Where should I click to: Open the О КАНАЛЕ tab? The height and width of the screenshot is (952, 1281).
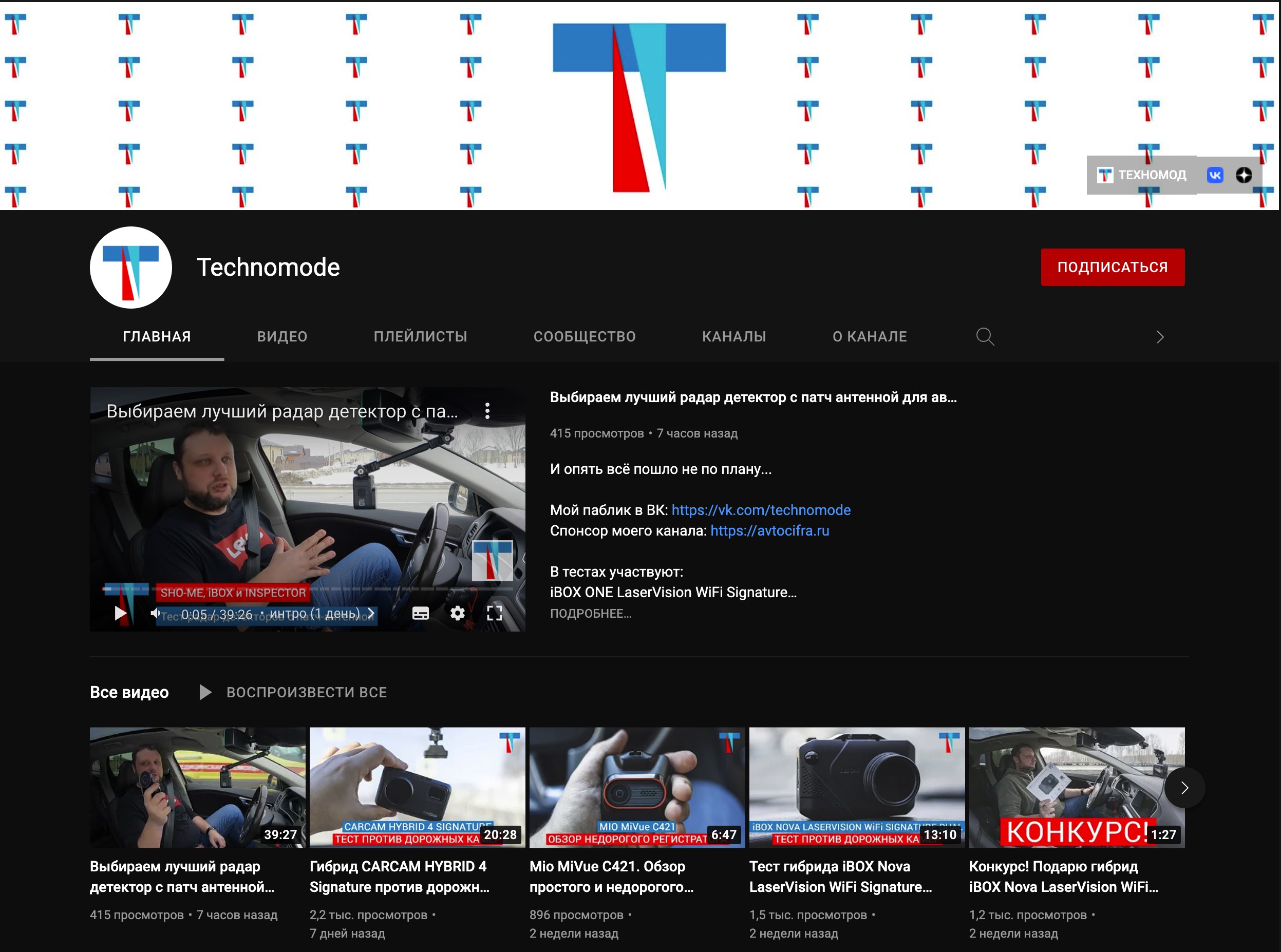pyautogui.click(x=870, y=336)
